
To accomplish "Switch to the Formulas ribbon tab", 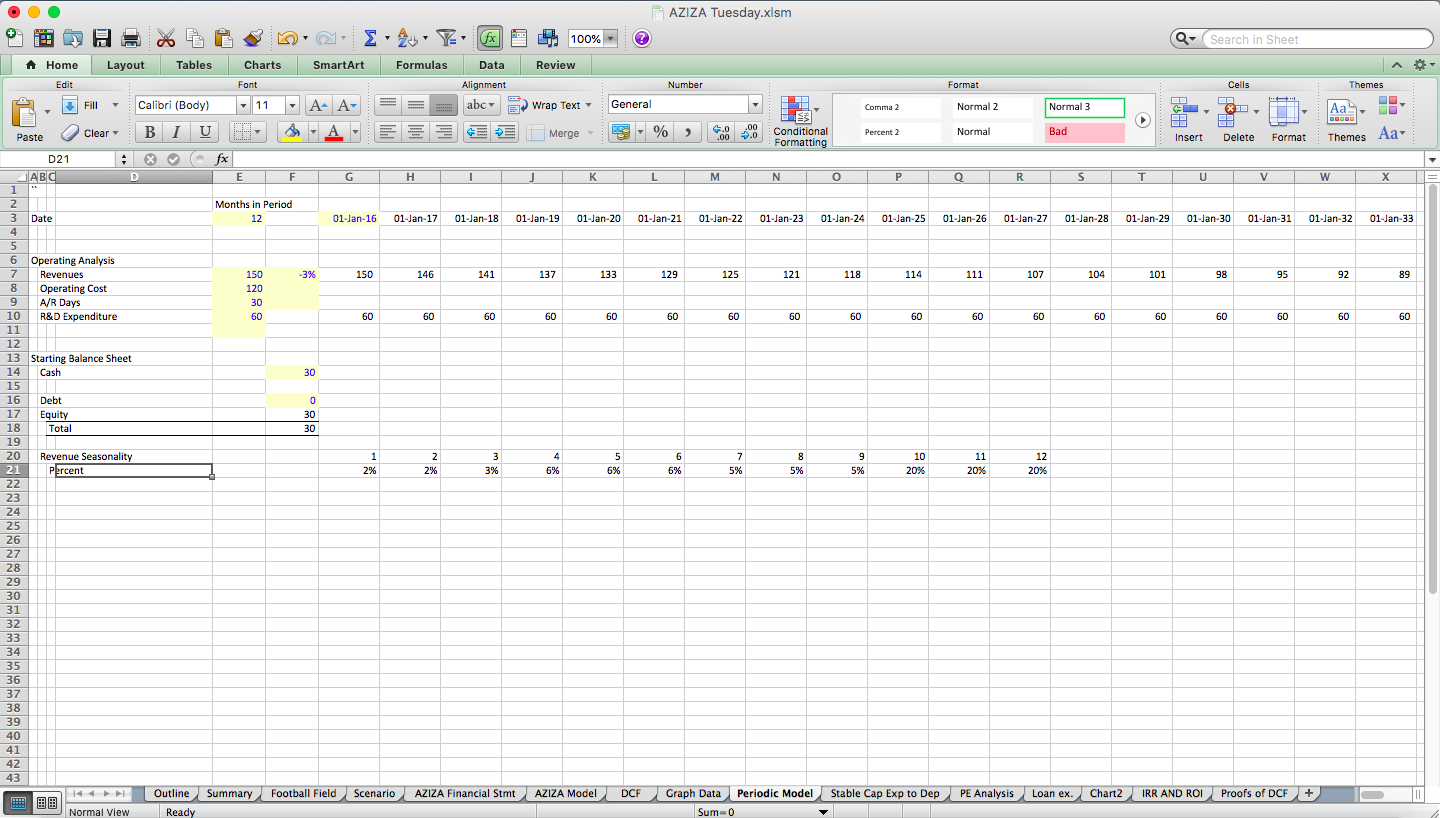I will [421, 64].
